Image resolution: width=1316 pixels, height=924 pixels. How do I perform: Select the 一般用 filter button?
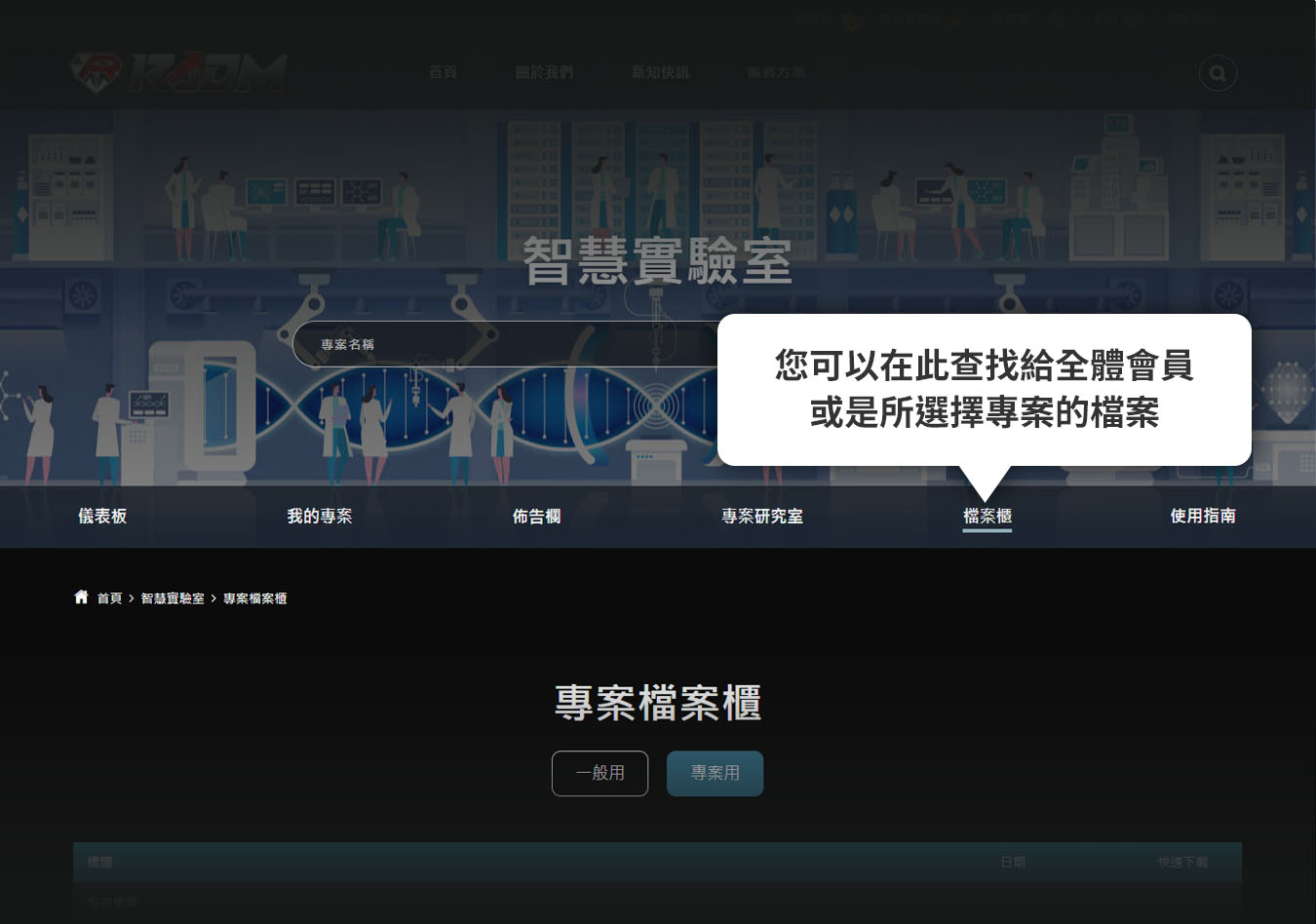pos(600,773)
